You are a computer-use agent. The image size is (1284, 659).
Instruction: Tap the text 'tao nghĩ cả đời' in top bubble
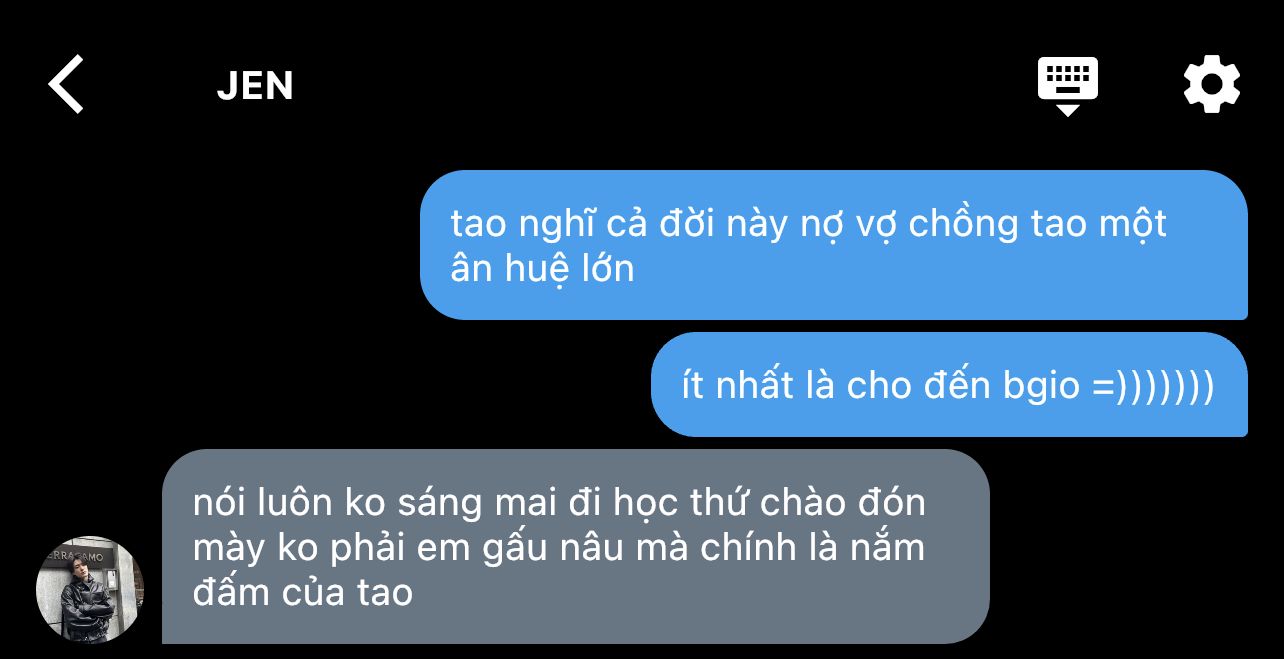tap(584, 224)
